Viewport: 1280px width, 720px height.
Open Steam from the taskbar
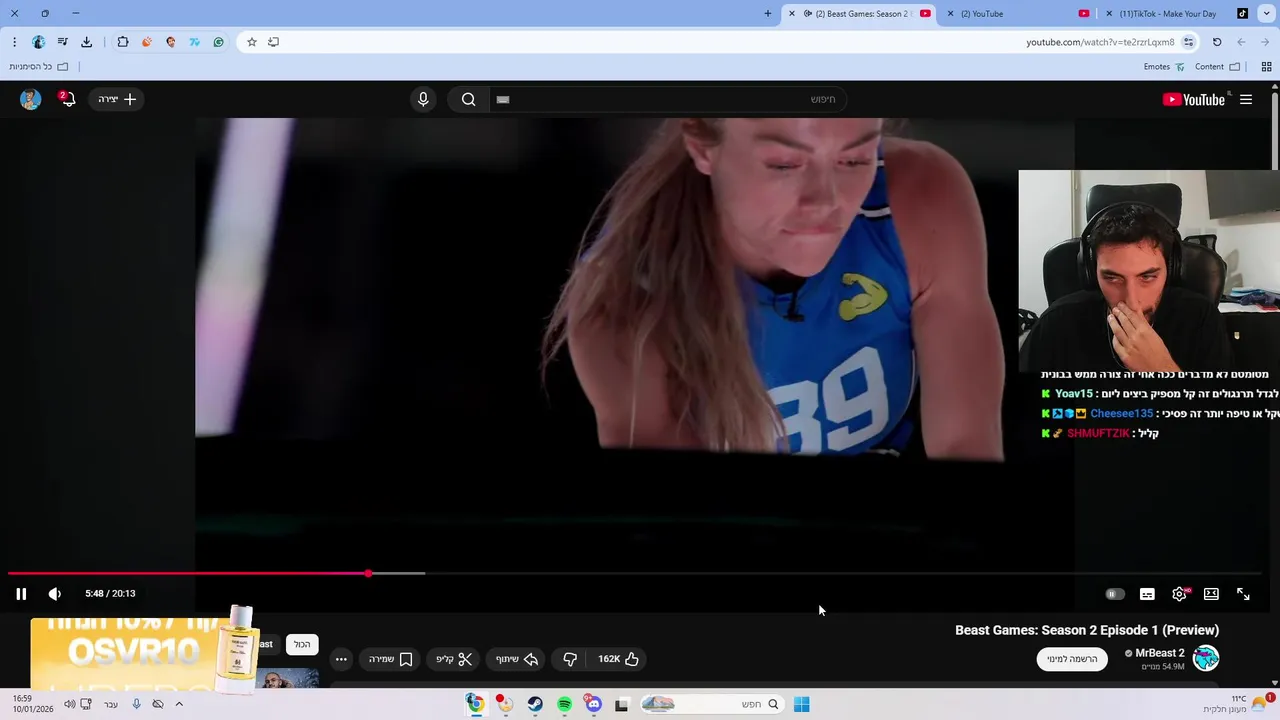[x=535, y=704]
